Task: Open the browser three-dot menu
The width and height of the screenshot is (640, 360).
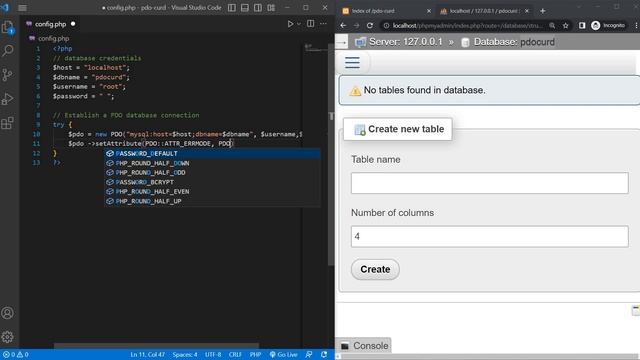Action: tap(636, 25)
